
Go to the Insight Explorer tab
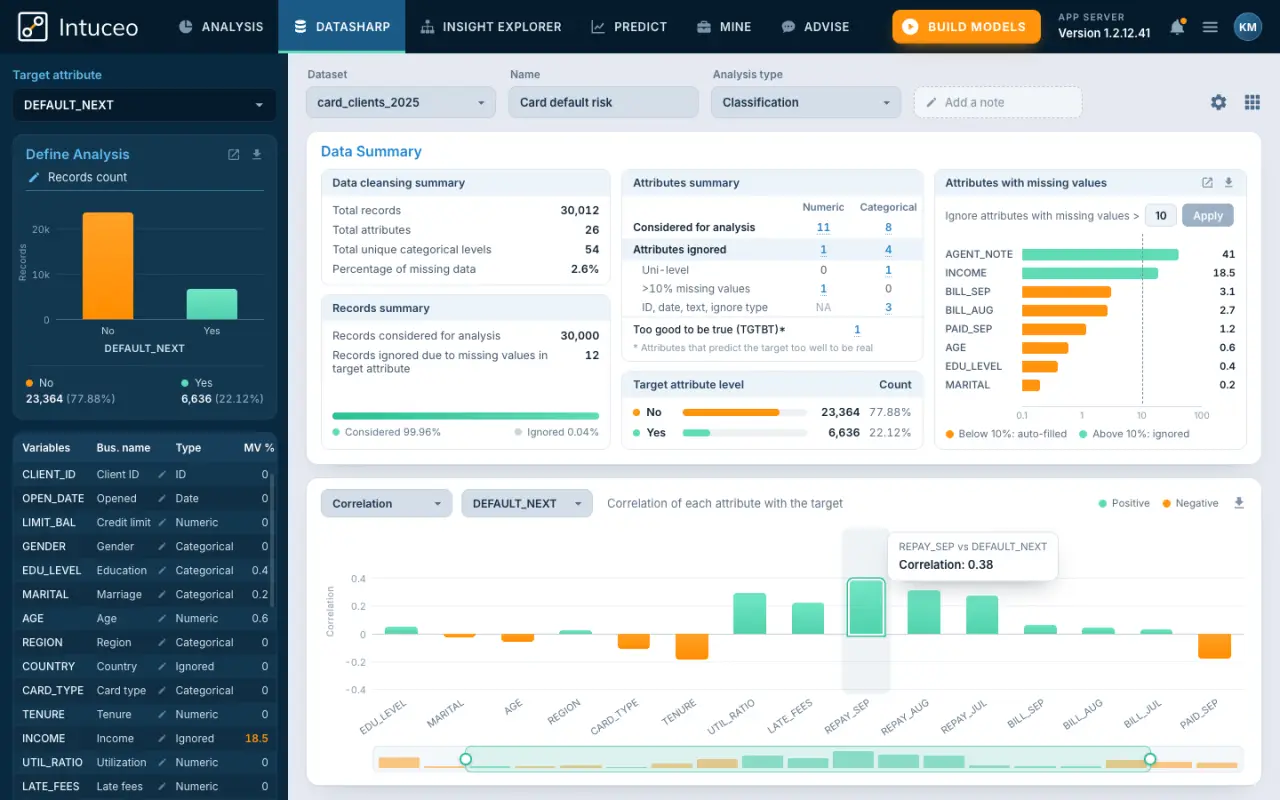tap(491, 27)
